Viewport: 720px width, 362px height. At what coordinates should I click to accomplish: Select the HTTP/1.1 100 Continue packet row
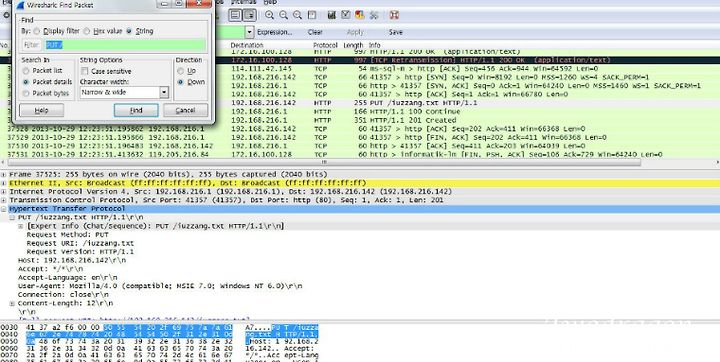click(x=360, y=112)
